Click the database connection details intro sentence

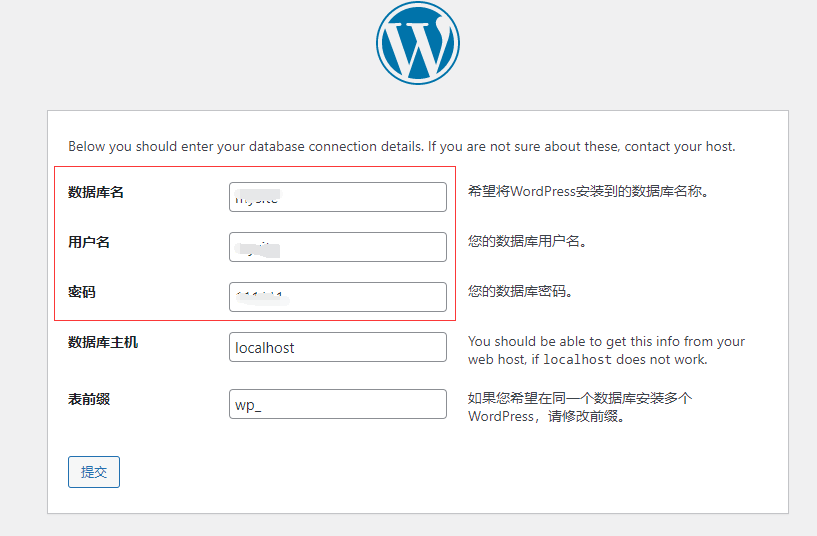(x=402, y=146)
